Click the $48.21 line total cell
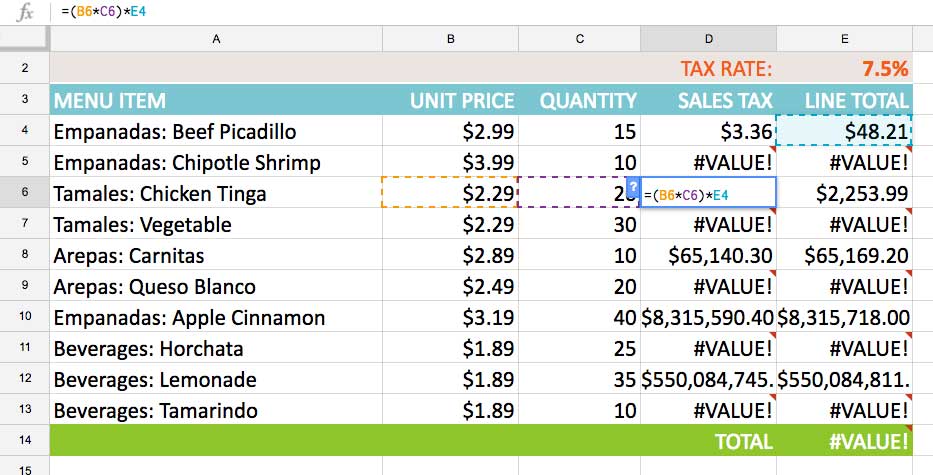933x475 pixels. coord(844,131)
